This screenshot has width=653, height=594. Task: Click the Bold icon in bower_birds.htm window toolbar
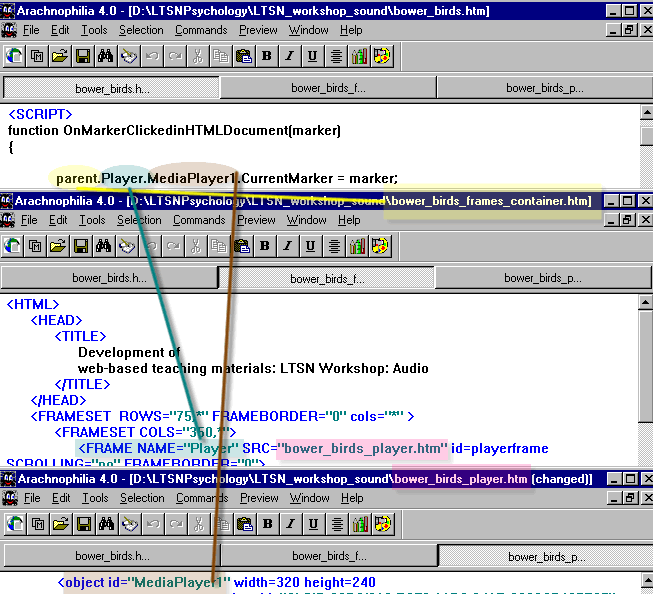pyautogui.click(x=267, y=55)
